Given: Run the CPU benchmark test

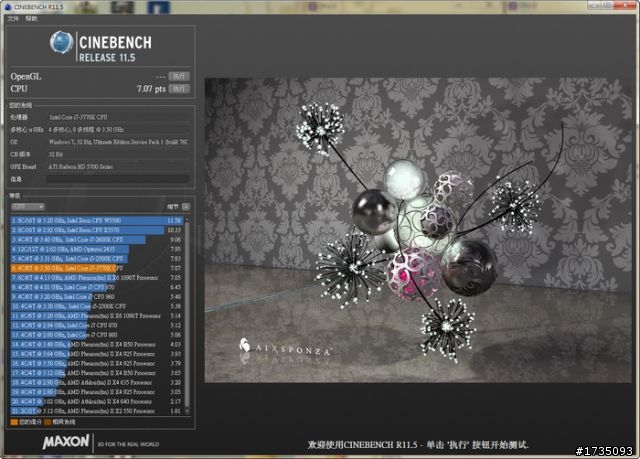Looking at the screenshot, I should click(179, 89).
